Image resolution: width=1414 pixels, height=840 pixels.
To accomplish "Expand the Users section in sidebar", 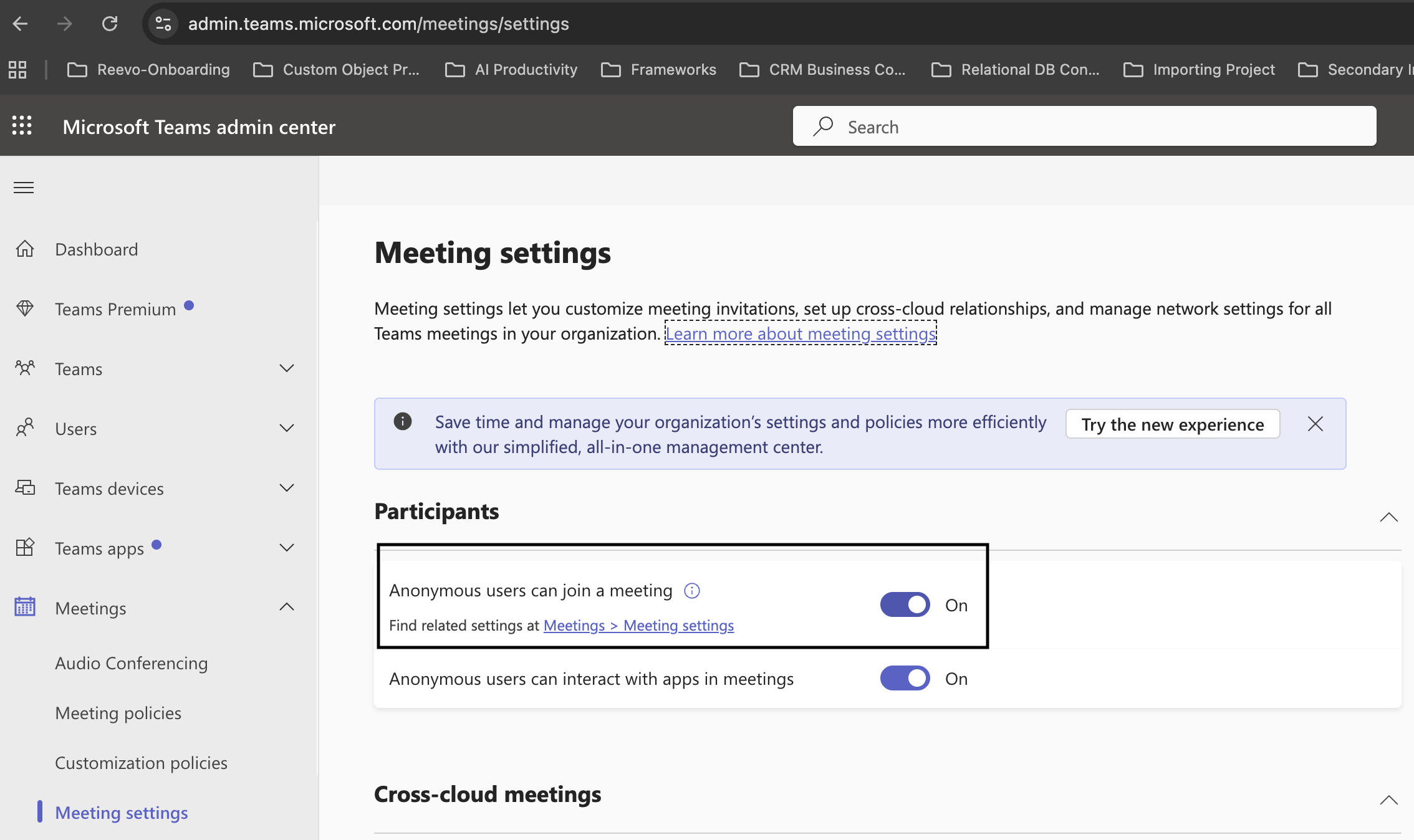I will coord(286,428).
